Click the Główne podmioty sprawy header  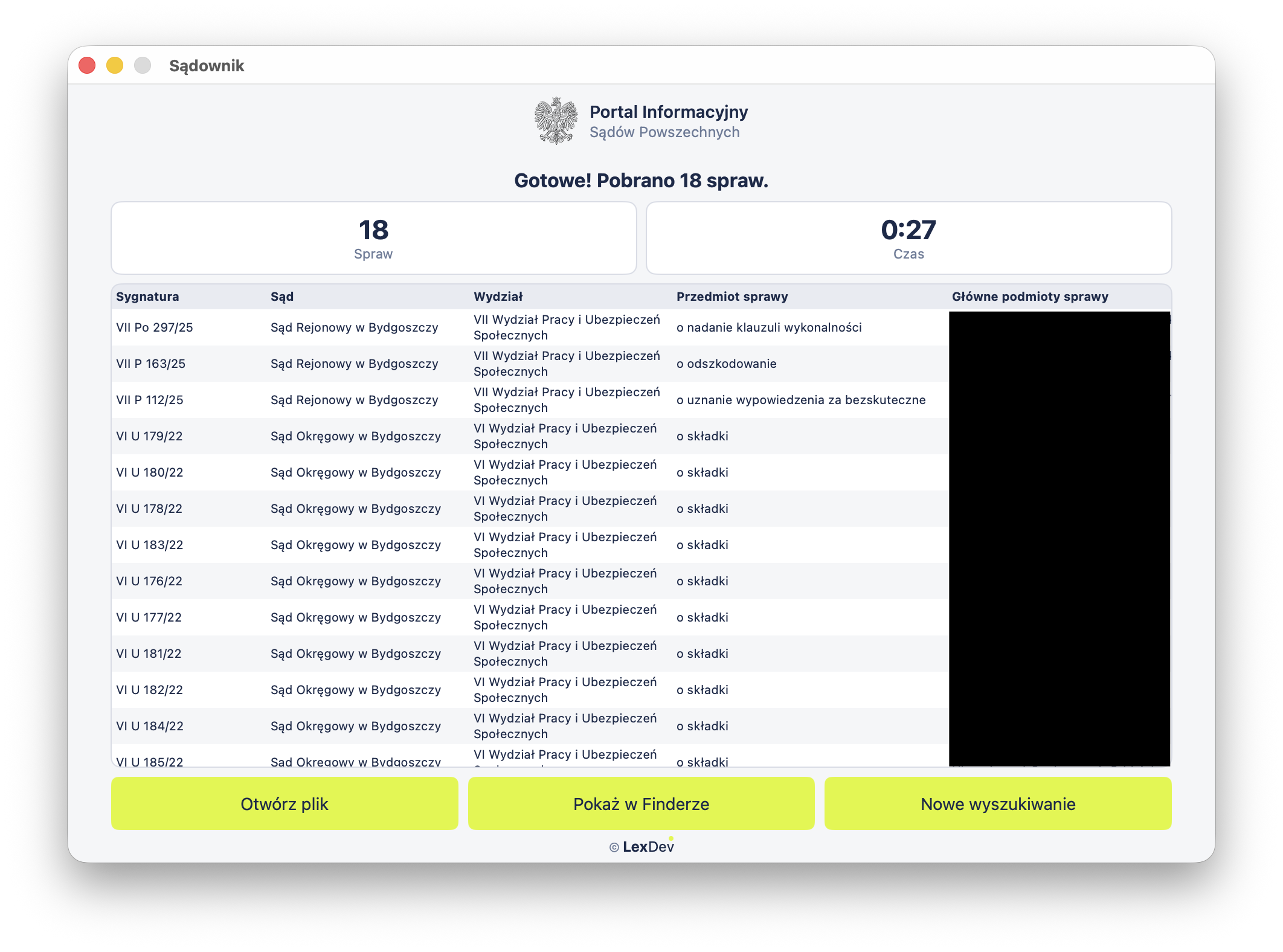pyautogui.click(x=1030, y=297)
